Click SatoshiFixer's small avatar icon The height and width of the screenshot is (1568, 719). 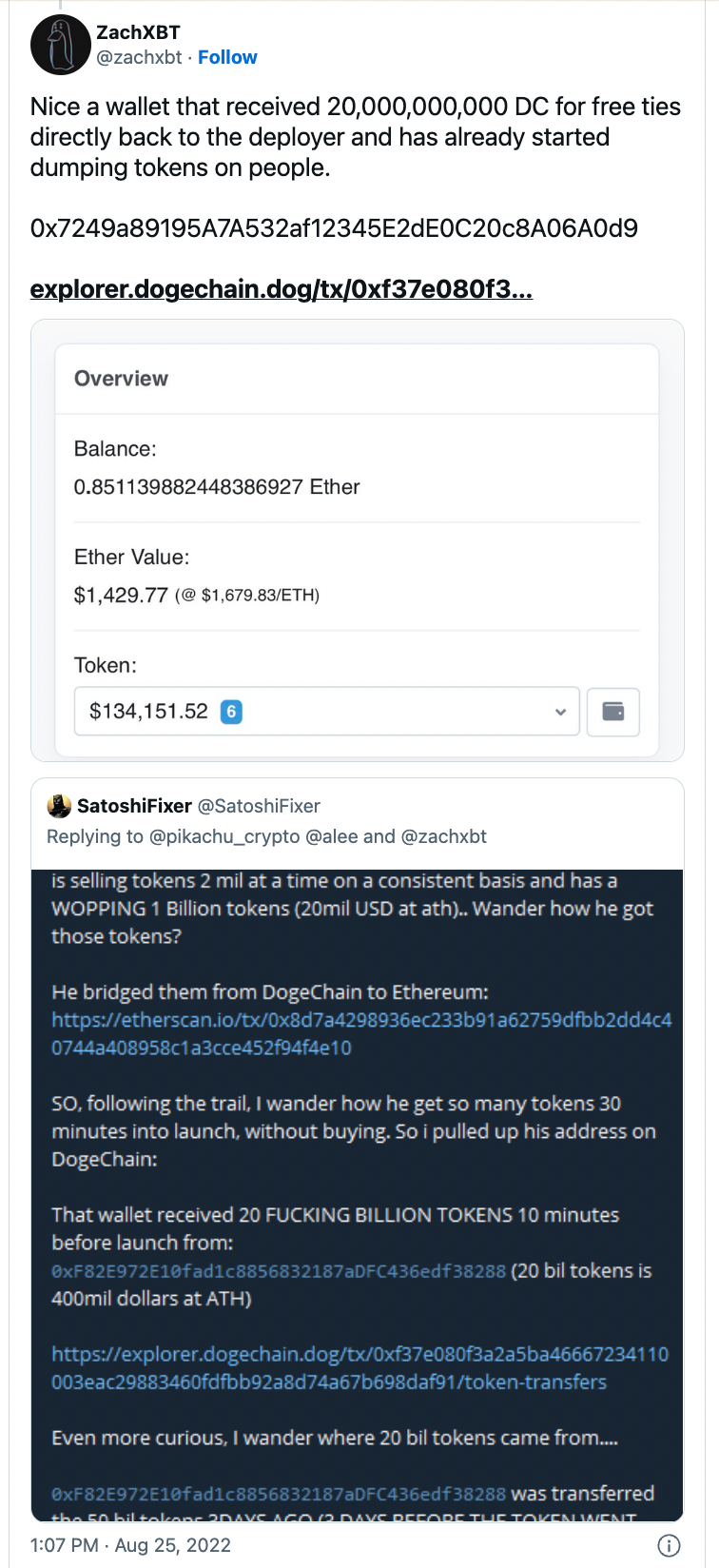(59, 806)
